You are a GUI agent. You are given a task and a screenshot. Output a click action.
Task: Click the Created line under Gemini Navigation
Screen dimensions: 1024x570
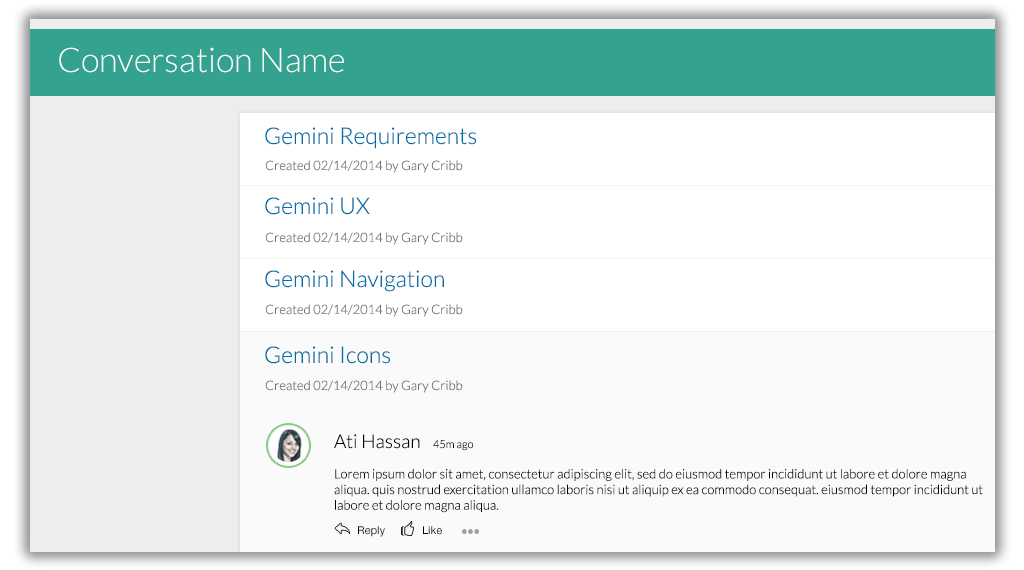[x=363, y=310]
